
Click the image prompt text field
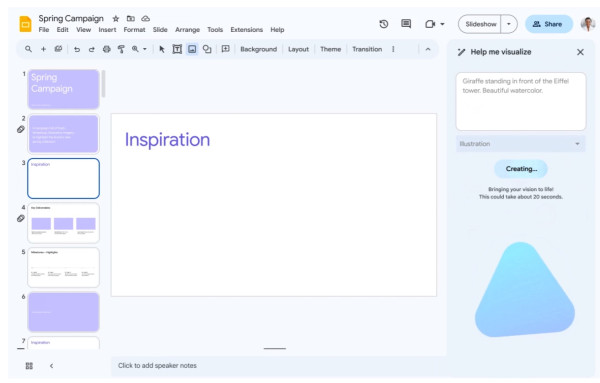[520, 101]
